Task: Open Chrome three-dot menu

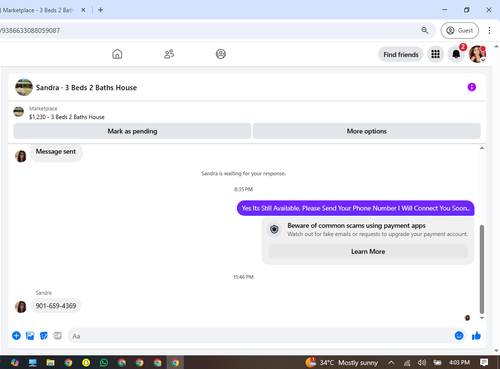Action: pyautogui.click(x=489, y=30)
